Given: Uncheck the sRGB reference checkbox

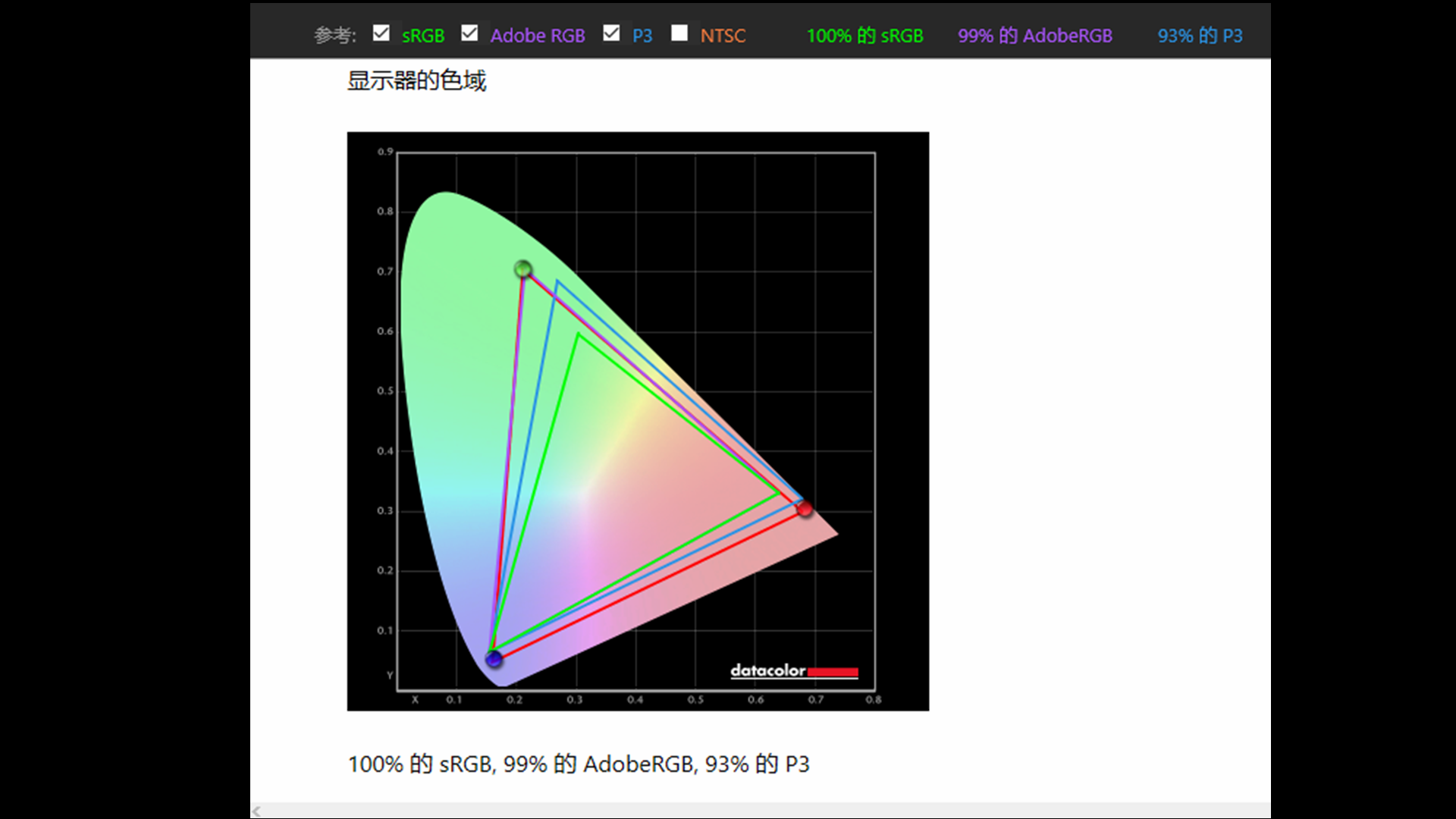Looking at the screenshot, I should point(381,33).
